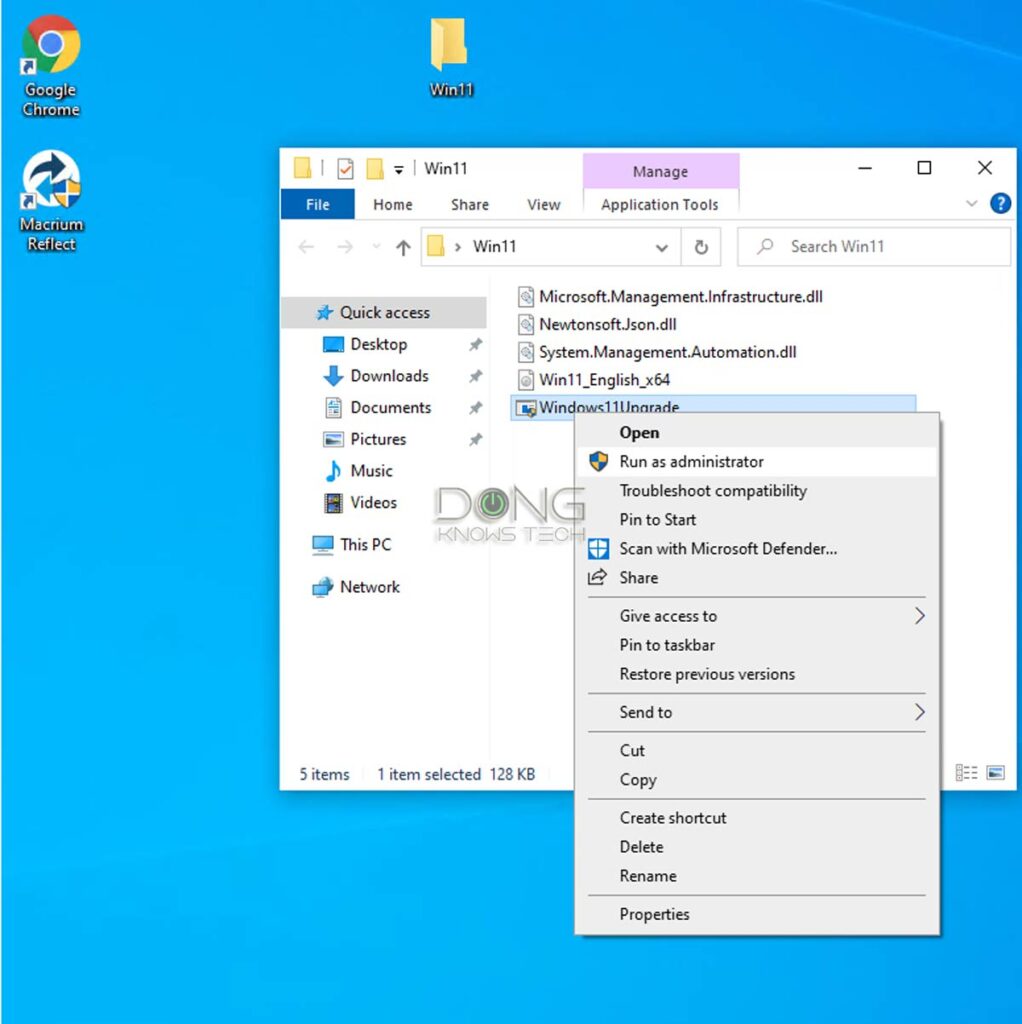Screen dimensions: 1022x1024
Task: Open Desktop in the navigation pane
Action: (378, 344)
